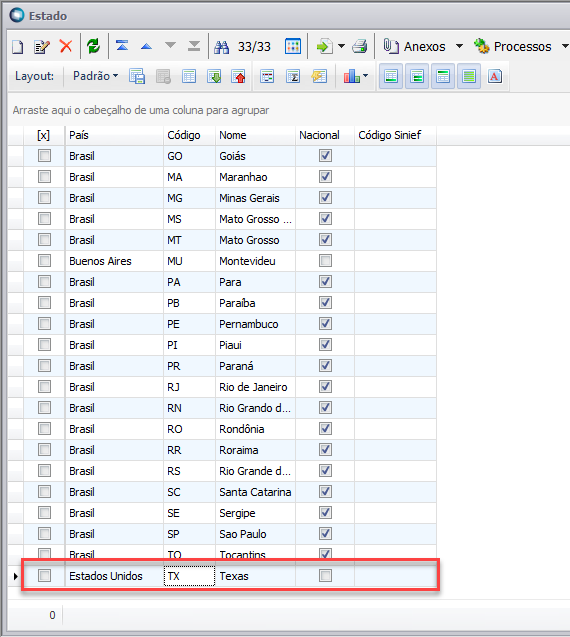Viewport: 570px width, 637px height.
Task: Check the selection box for Goiás row
Action: coord(44,156)
